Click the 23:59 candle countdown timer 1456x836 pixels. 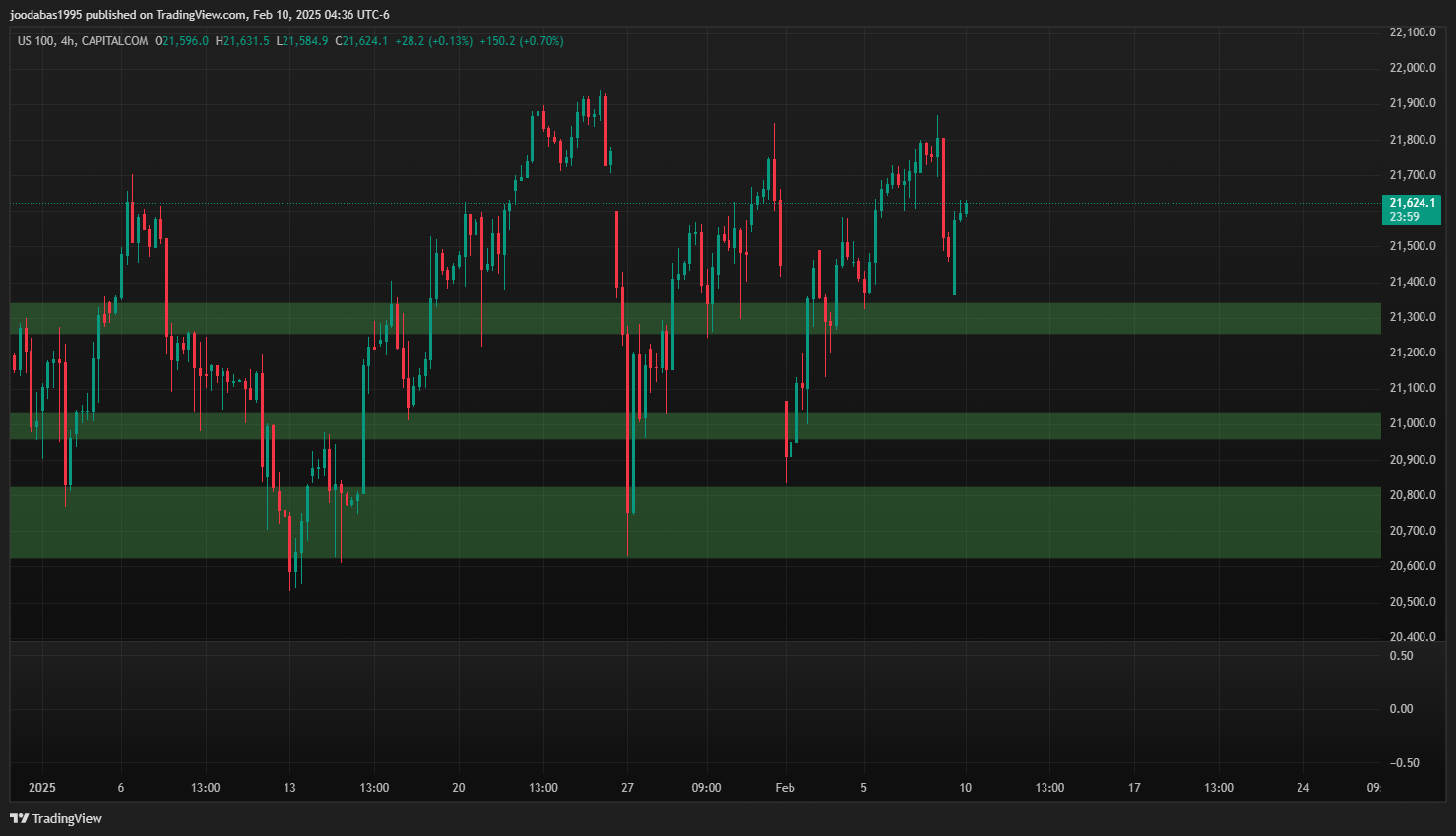tap(1405, 217)
